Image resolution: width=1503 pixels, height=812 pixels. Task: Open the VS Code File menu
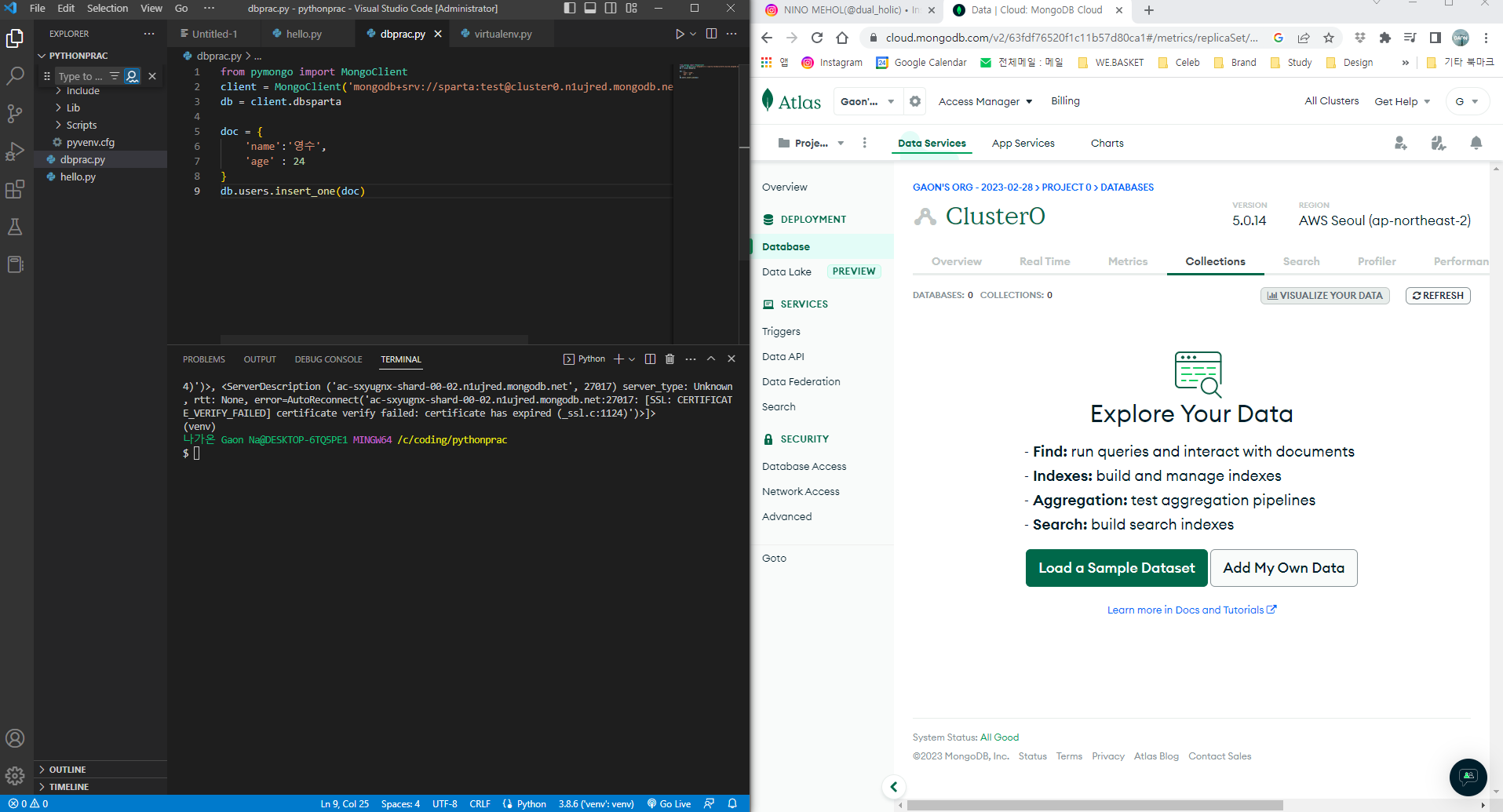(x=38, y=8)
